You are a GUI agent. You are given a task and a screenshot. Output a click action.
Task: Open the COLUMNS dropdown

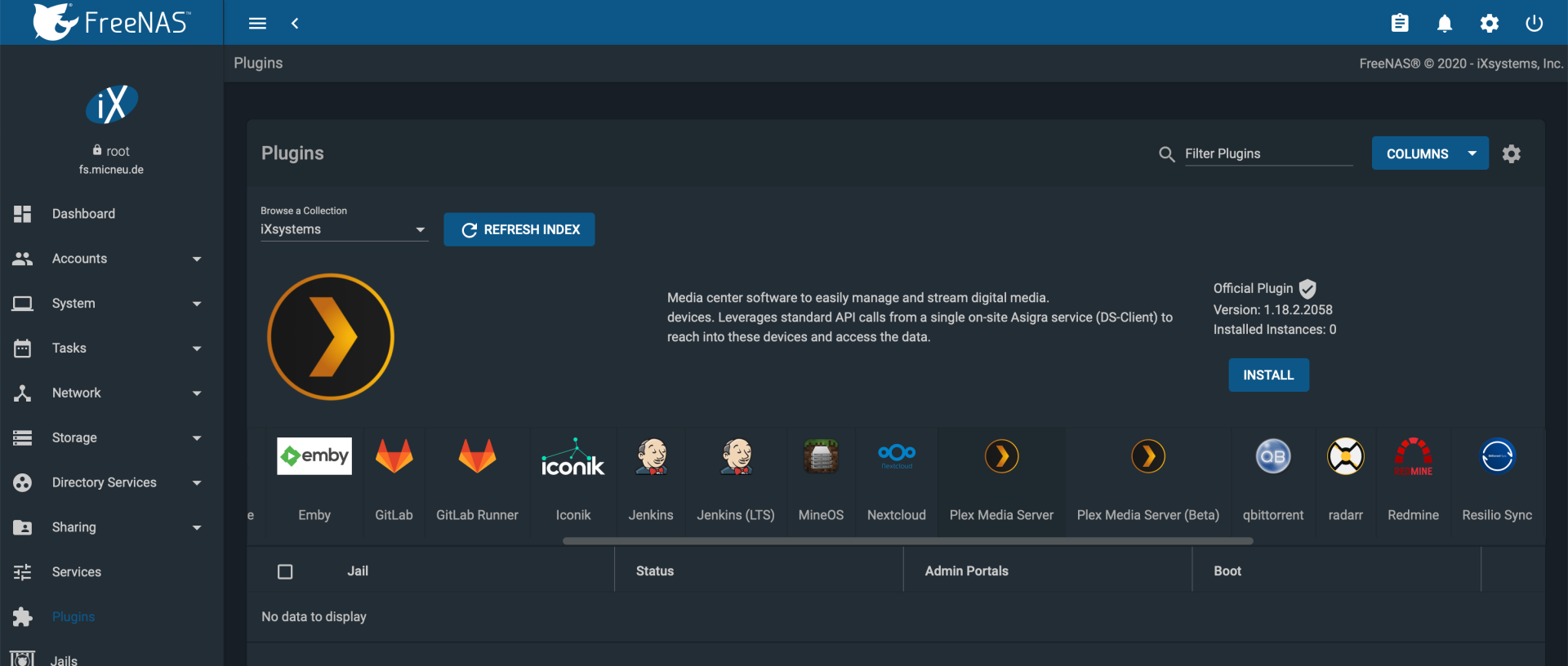coord(1430,153)
